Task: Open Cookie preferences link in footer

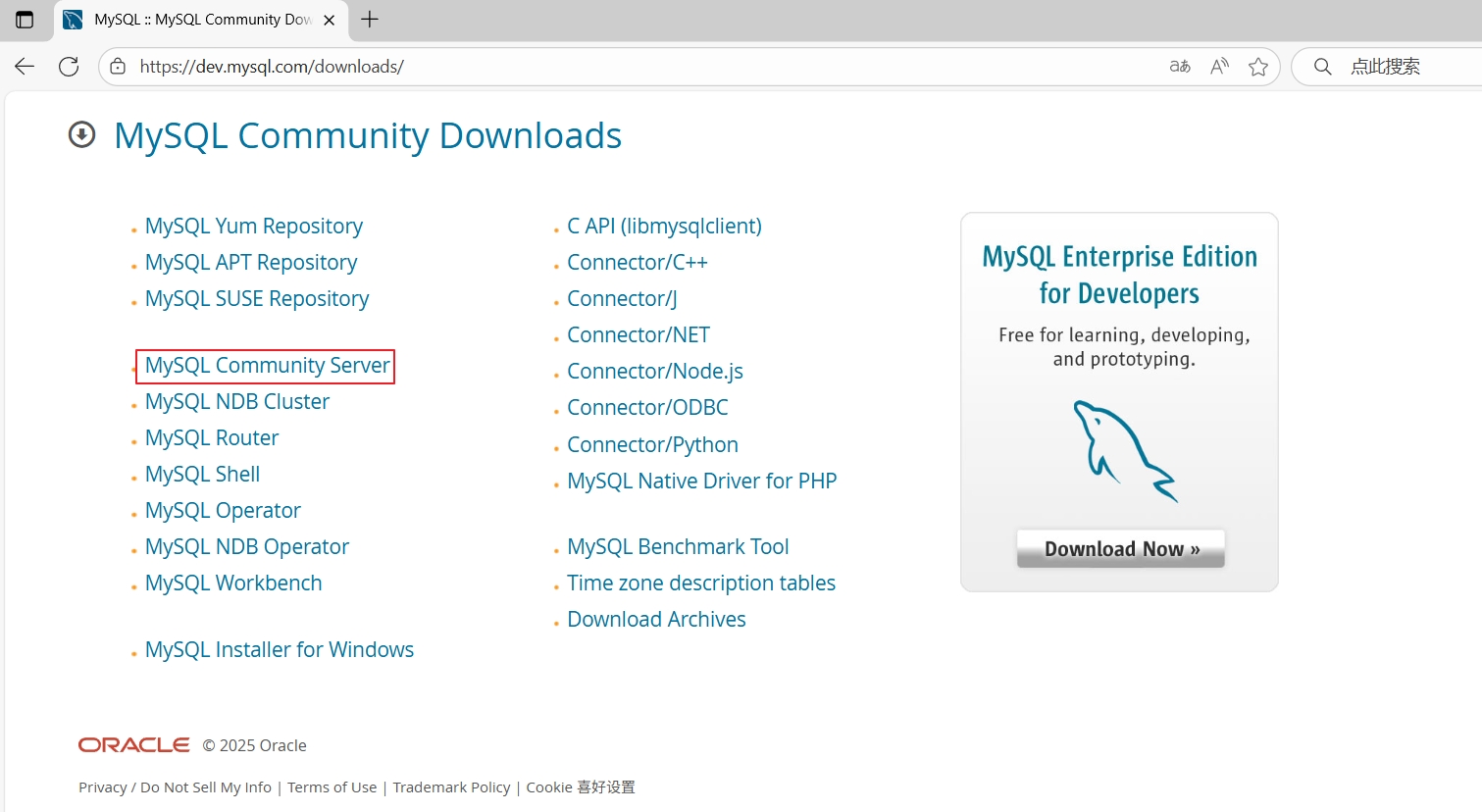Action: pos(581,787)
